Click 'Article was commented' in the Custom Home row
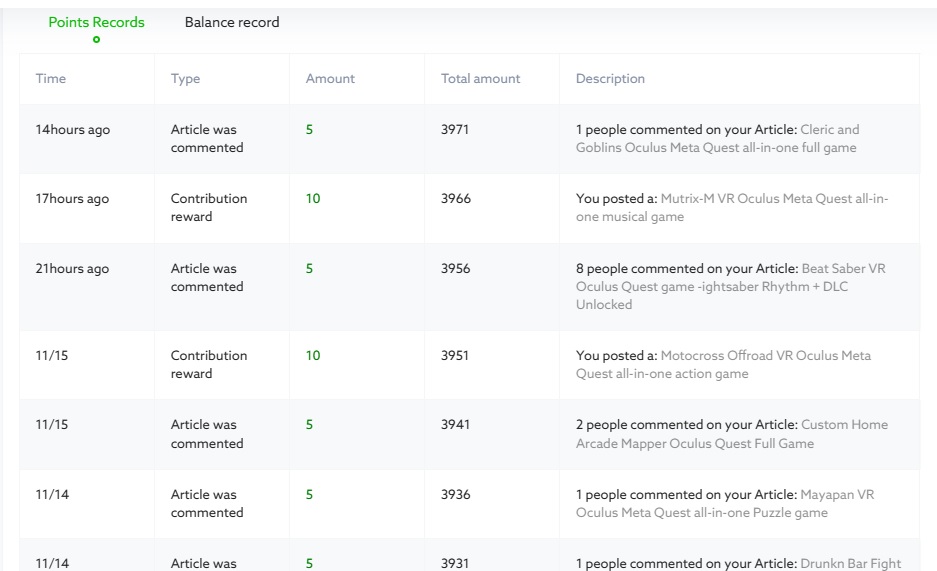 207,434
